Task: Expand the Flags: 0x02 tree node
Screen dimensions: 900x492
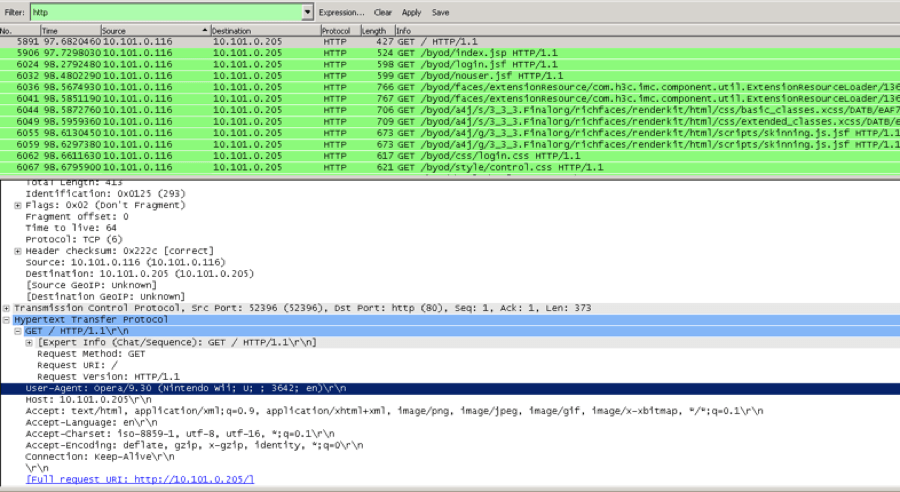Action: [18, 205]
